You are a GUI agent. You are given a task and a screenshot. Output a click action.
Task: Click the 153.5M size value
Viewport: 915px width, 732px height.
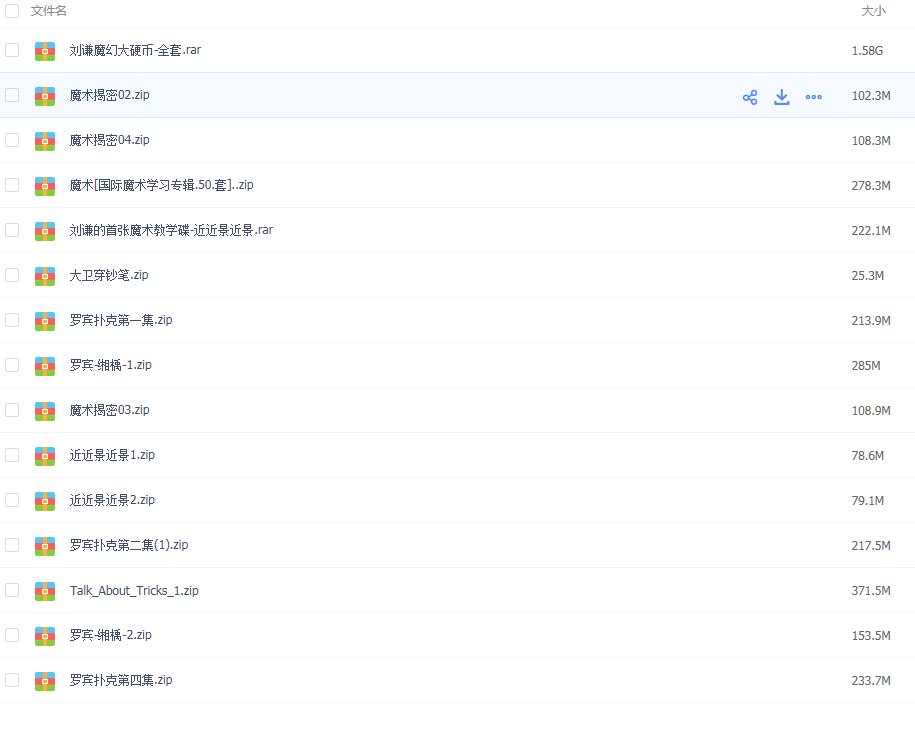pyautogui.click(x=871, y=636)
